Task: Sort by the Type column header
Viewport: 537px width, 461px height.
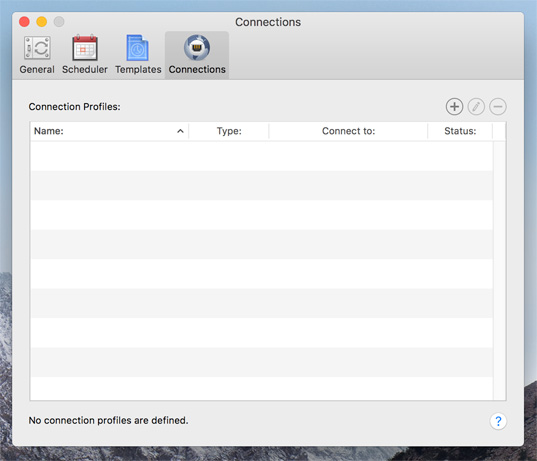Action: pyautogui.click(x=229, y=131)
